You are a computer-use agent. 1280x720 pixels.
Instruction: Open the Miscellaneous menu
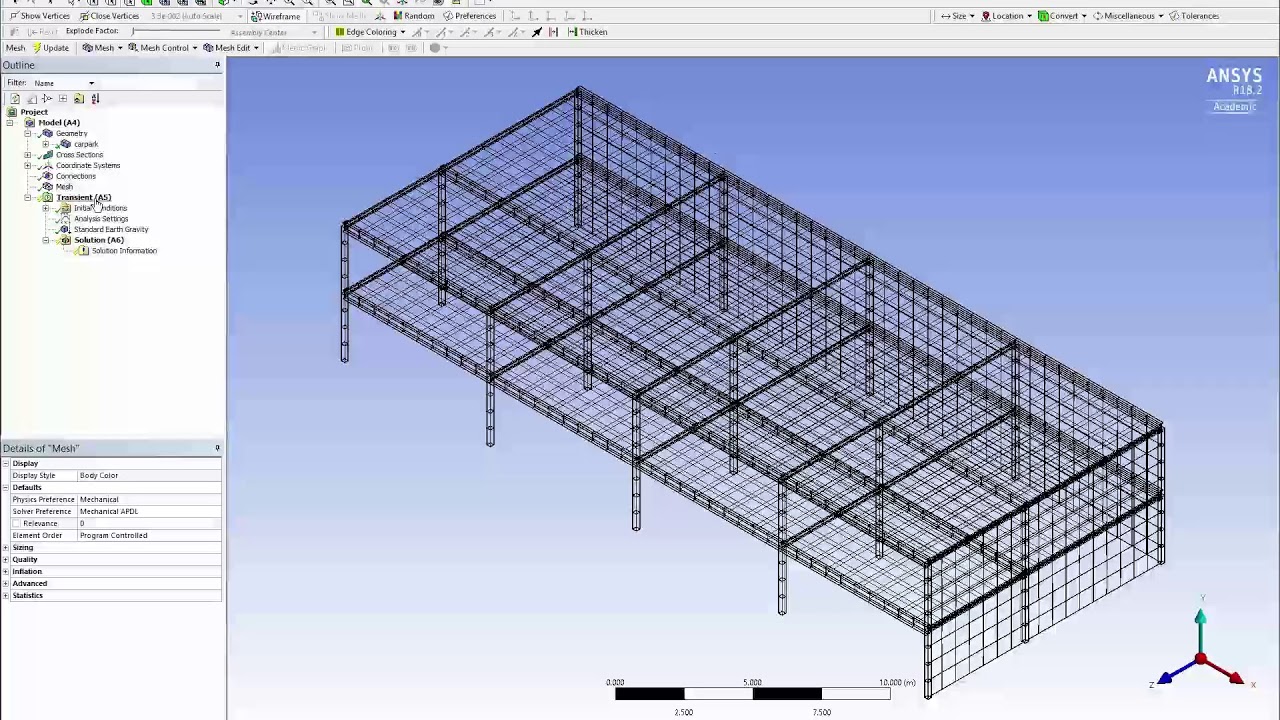coord(1128,16)
